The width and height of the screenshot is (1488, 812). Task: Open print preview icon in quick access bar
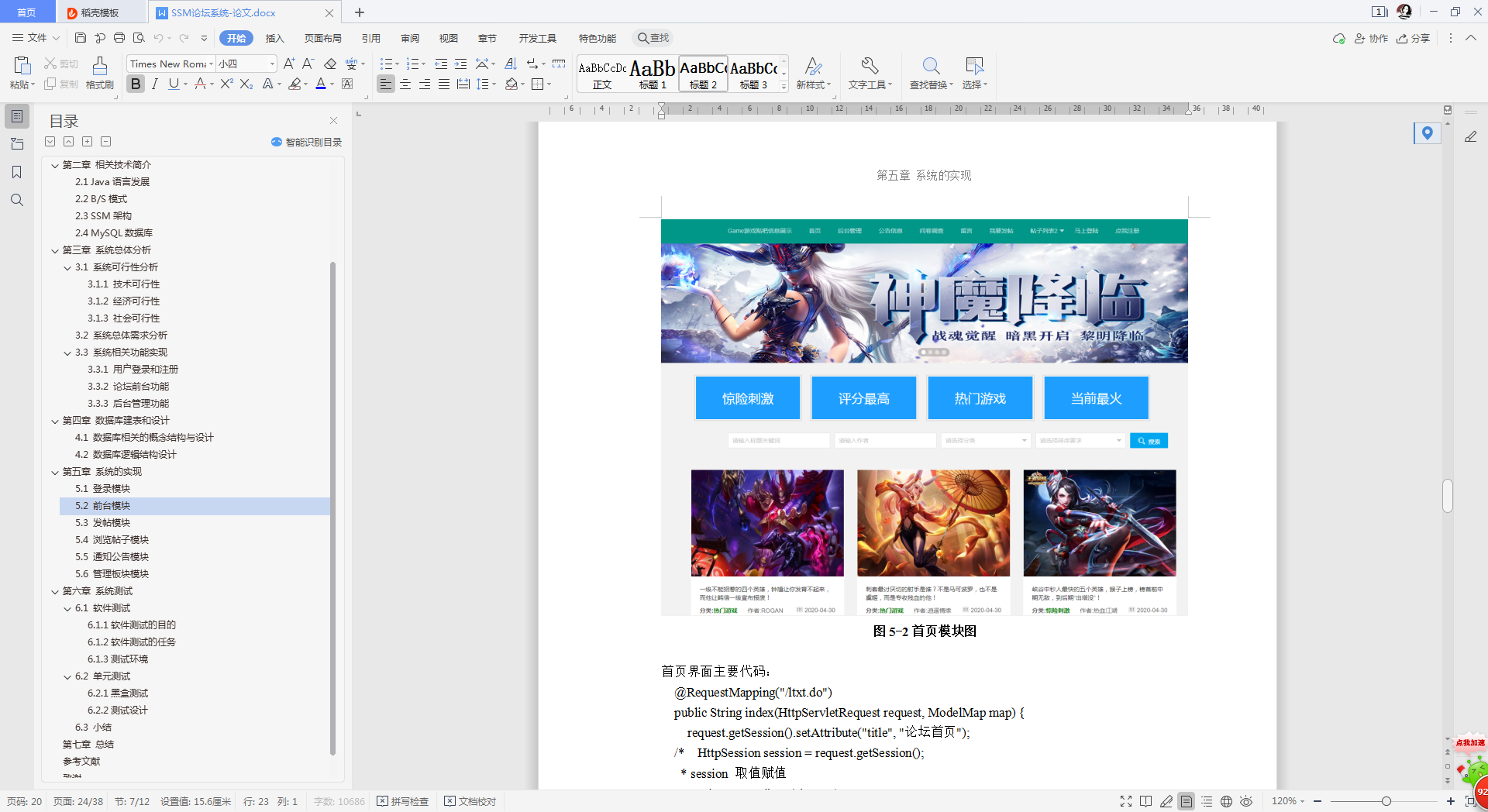coord(139,38)
